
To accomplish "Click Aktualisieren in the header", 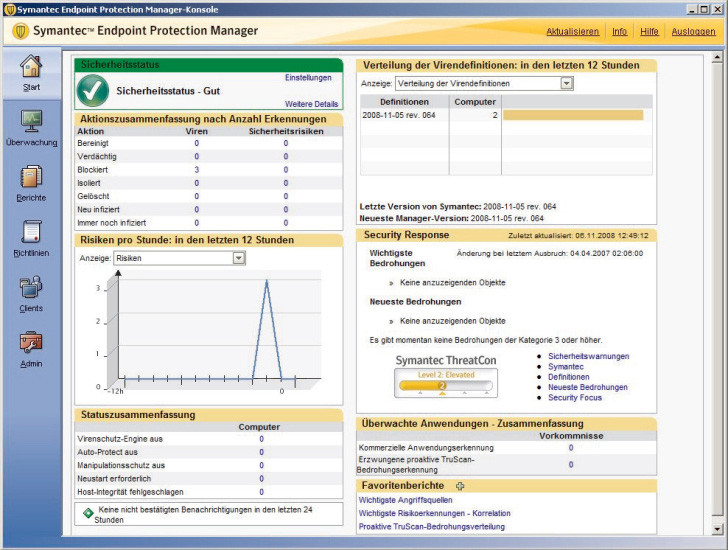I will tap(572, 32).
